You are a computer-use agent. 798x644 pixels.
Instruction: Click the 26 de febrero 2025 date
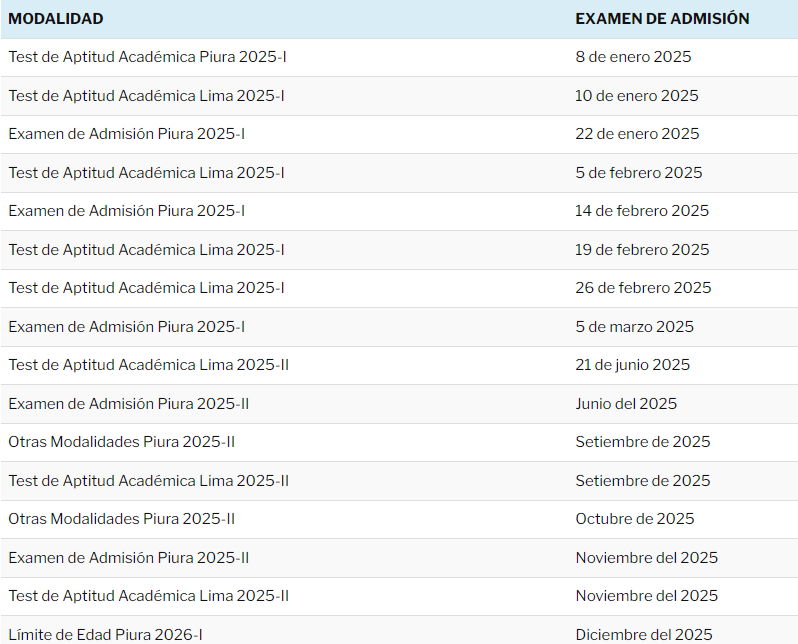(643, 288)
